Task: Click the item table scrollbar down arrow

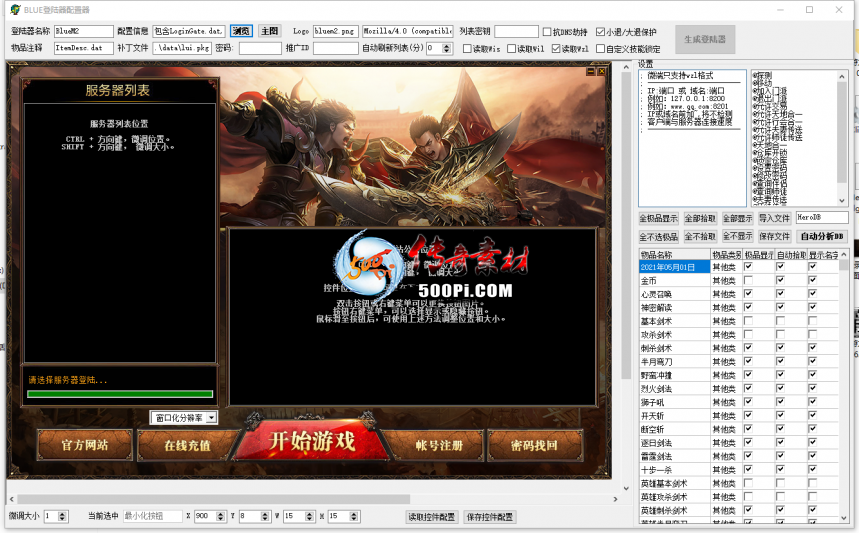Action: pyautogui.click(x=844, y=518)
